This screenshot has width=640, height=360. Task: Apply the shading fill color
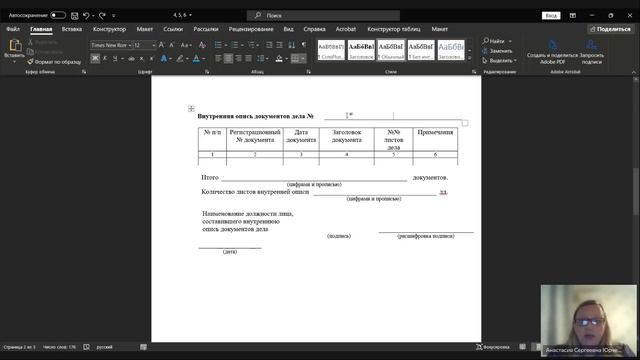279,59
